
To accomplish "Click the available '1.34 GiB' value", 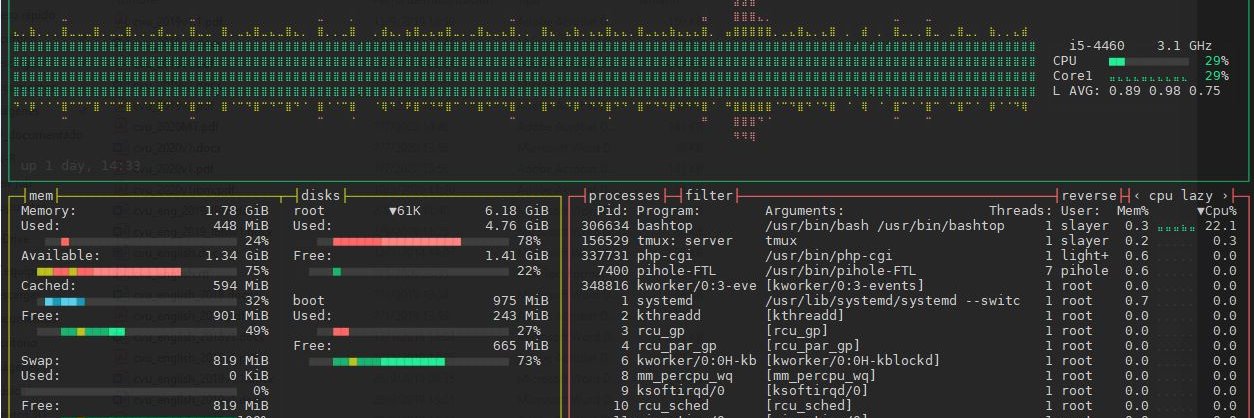I will 237,256.
